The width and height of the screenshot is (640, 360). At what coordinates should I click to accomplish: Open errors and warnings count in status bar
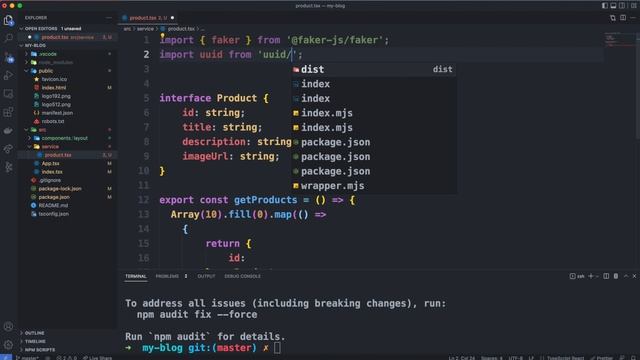[x=66, y=358]
